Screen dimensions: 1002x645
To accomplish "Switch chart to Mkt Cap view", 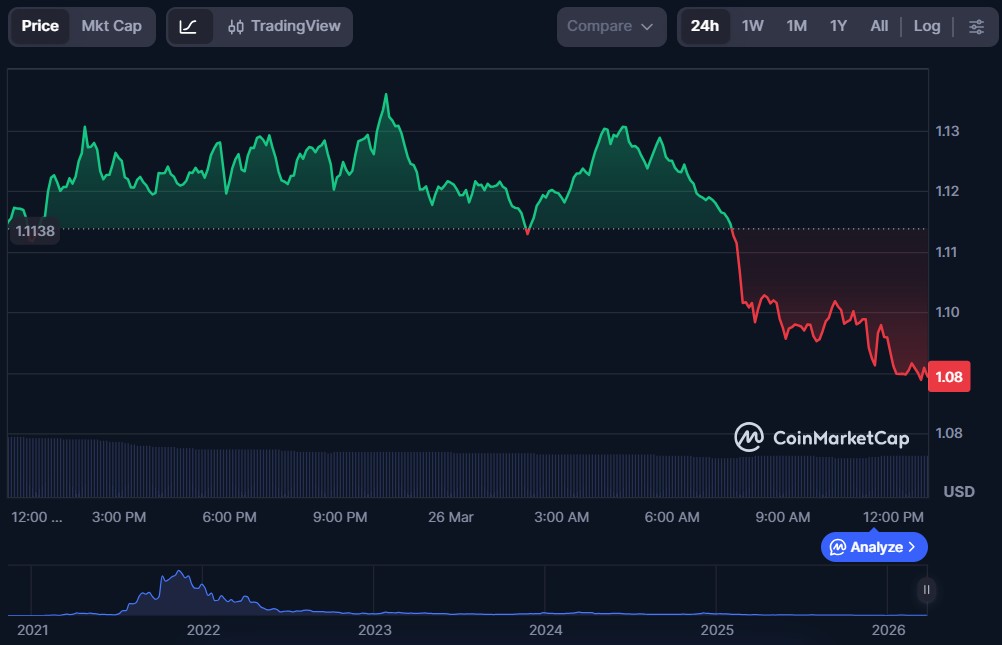I will pos(112,26).
